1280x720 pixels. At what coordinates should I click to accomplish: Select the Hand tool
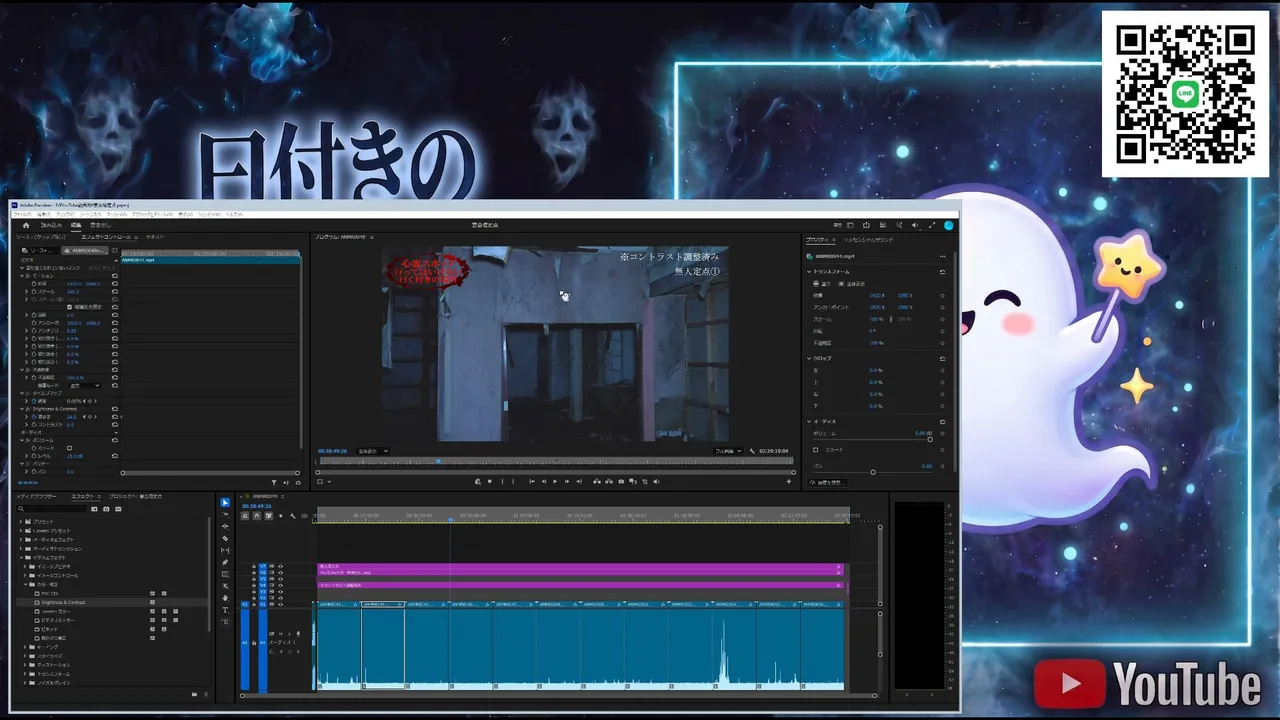pos(225,598)
